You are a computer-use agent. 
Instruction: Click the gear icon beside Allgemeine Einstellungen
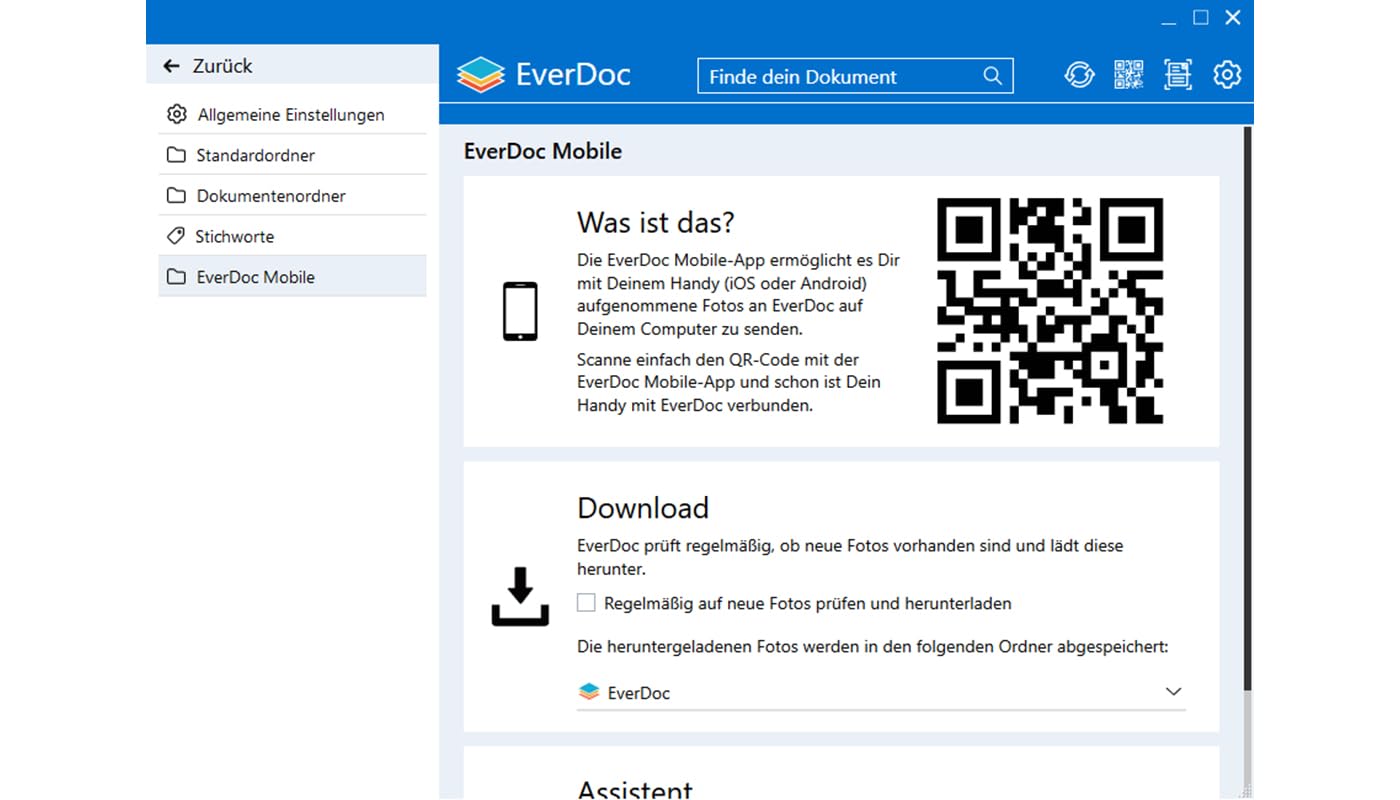pyautogui.click(x=177, y=114)
